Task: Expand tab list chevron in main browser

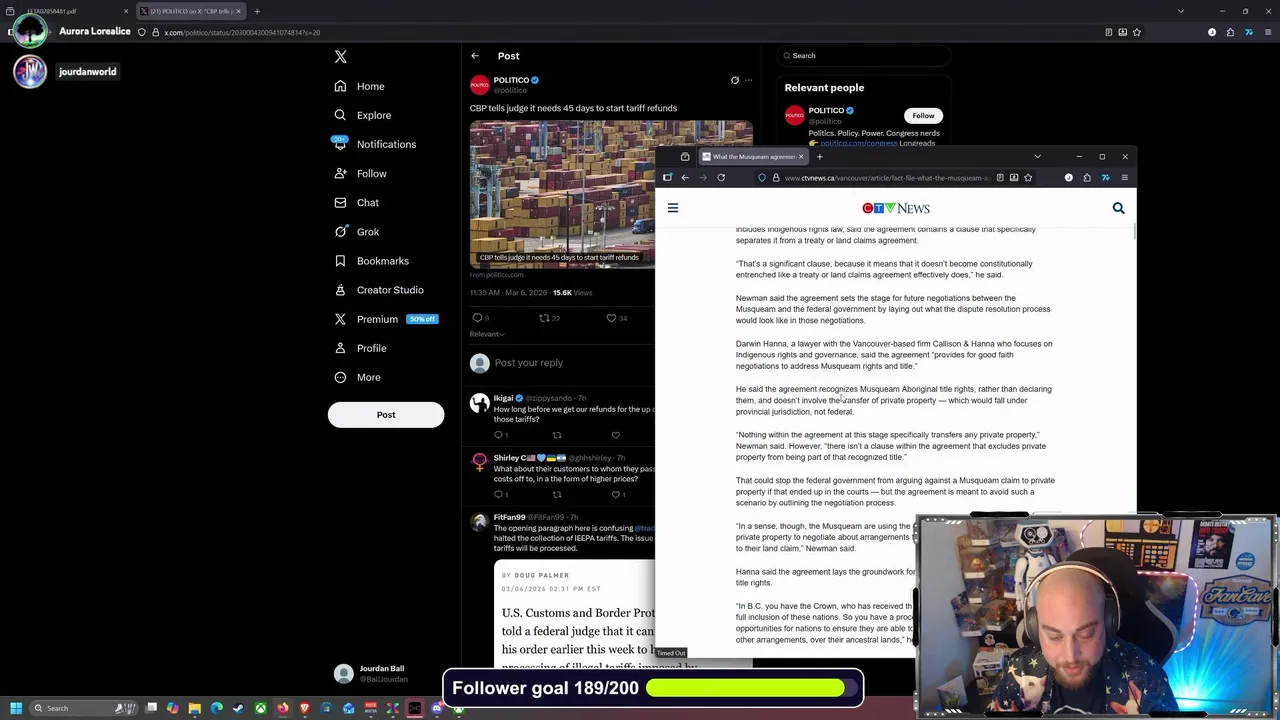Action: [1181, 11]
